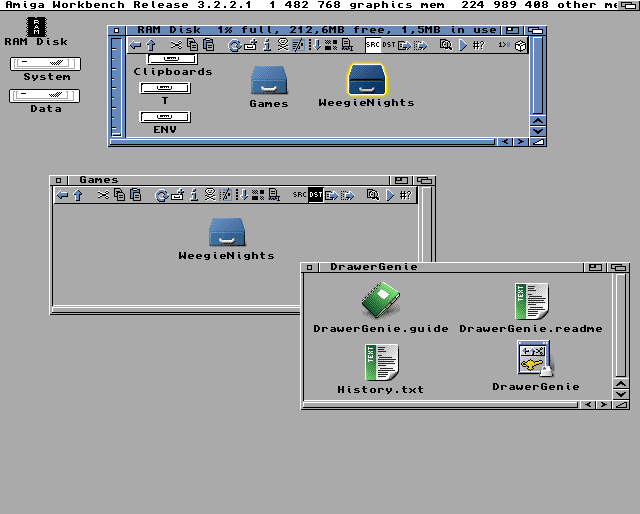Open the Games drawer in RAM Disk
Image resolution: width=640 pixels, height=514 pixels.
268,82
